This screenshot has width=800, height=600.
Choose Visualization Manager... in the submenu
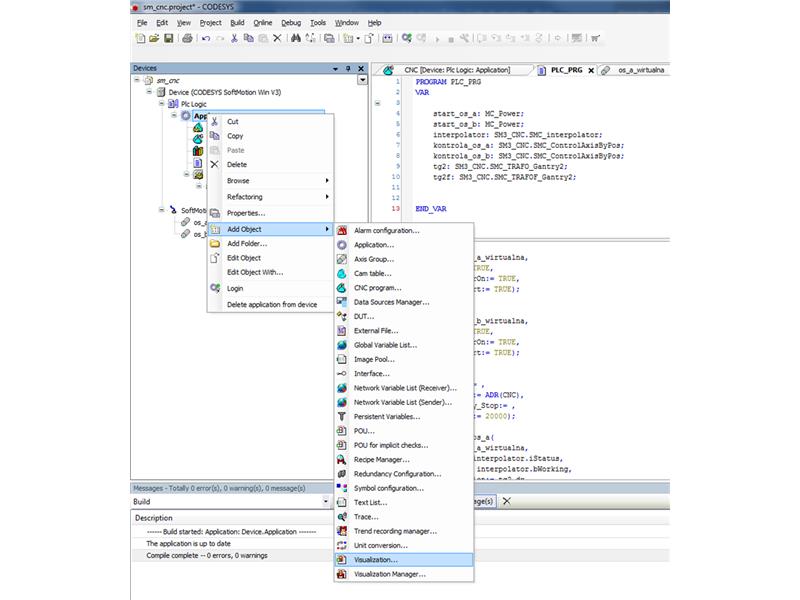[x=404, y=574]
